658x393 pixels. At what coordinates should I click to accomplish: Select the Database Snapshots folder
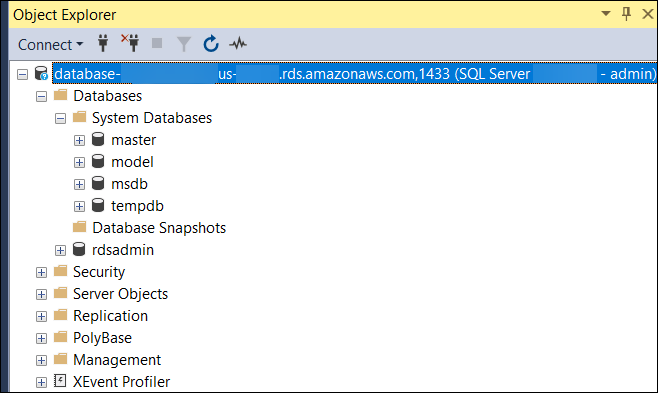[159, 228]
